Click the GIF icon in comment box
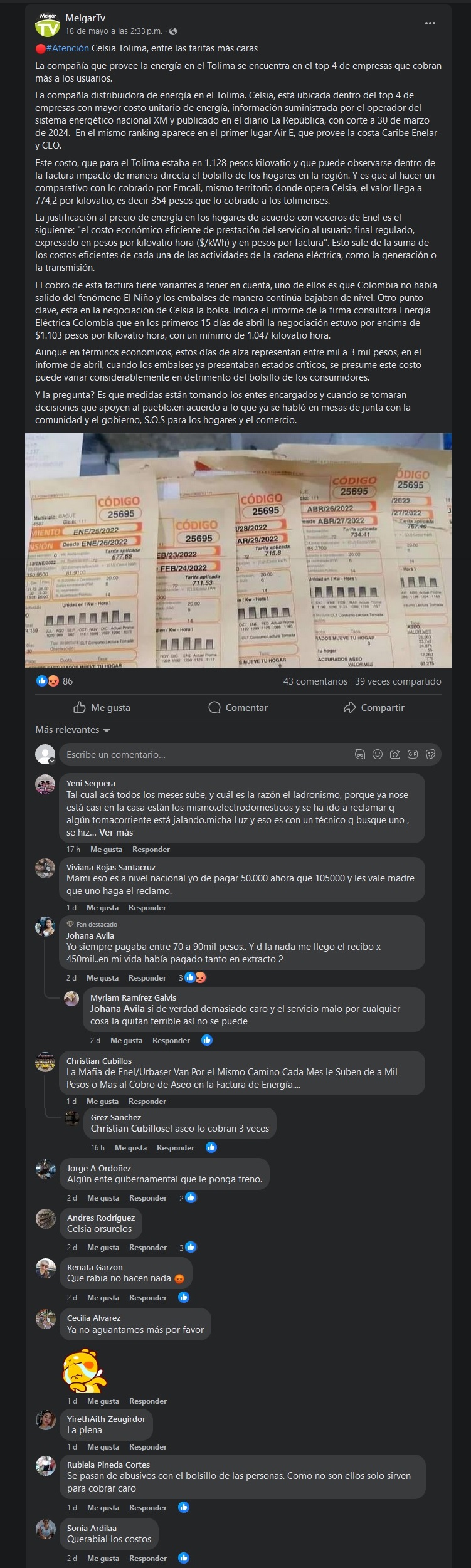 click(x=413, y=754)
